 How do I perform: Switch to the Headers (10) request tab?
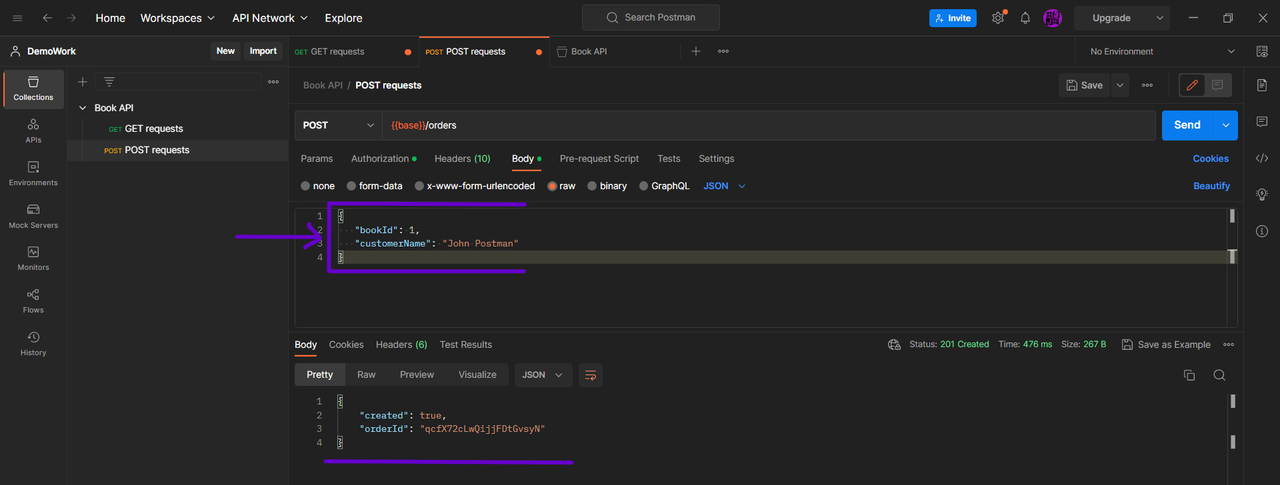click(462, 159)
